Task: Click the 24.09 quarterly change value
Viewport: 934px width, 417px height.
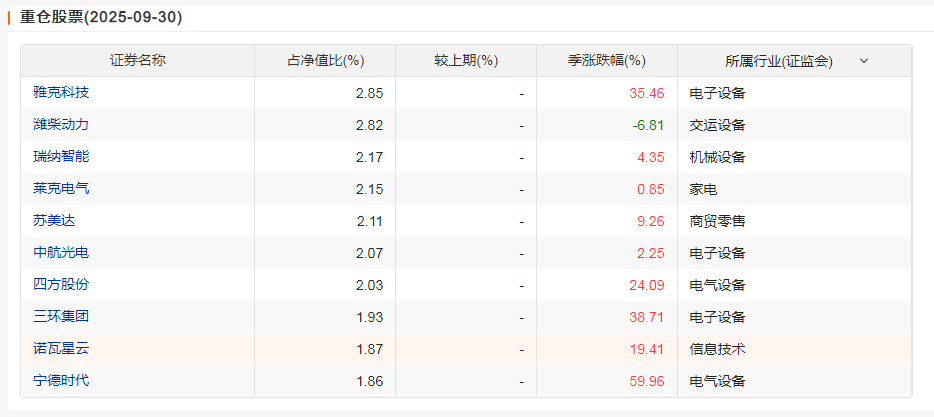Action: (647, 285)
